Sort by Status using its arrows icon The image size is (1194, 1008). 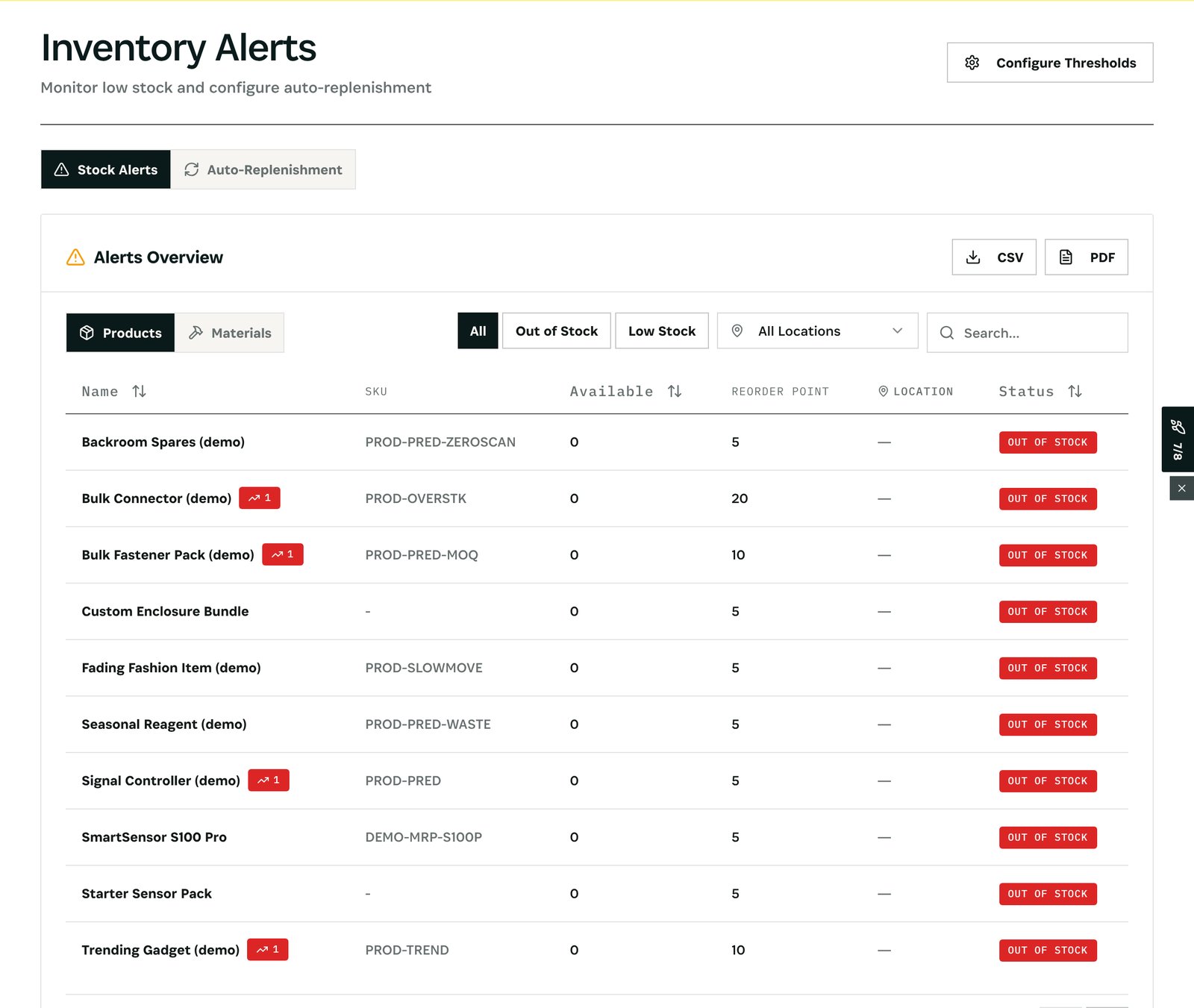point(1075,391)
